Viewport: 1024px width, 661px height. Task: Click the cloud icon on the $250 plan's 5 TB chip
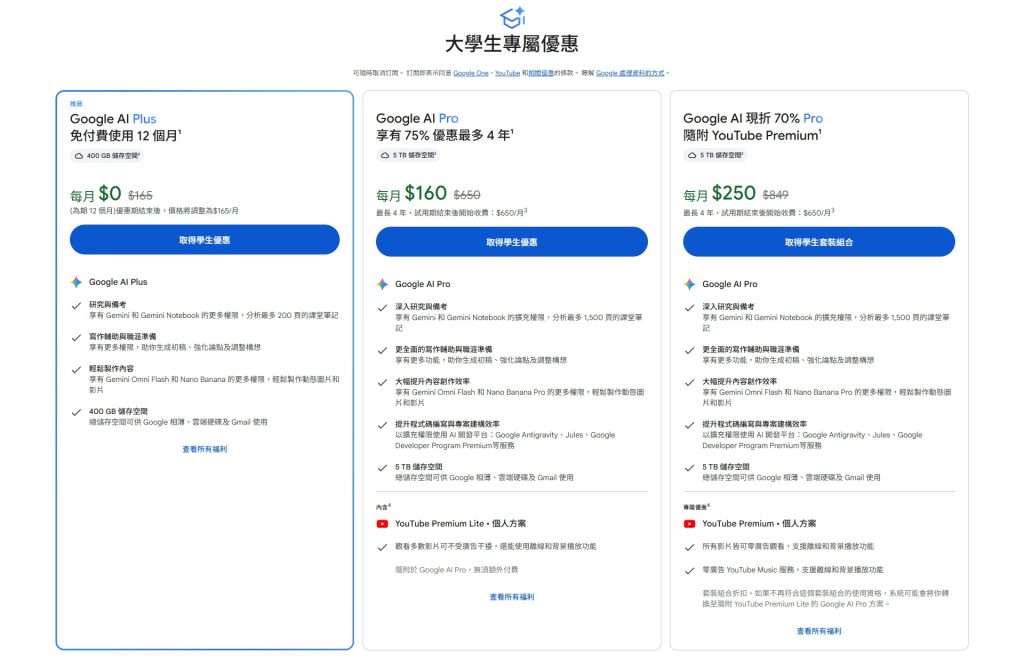(692, 155)
